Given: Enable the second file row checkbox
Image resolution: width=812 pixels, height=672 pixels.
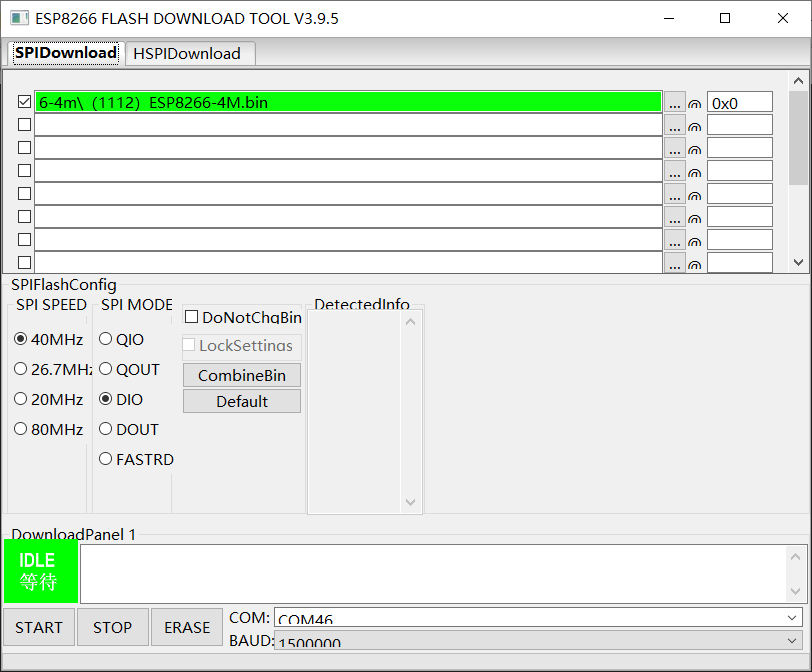Looking at the screenshot, I should [x=24, y=125].
